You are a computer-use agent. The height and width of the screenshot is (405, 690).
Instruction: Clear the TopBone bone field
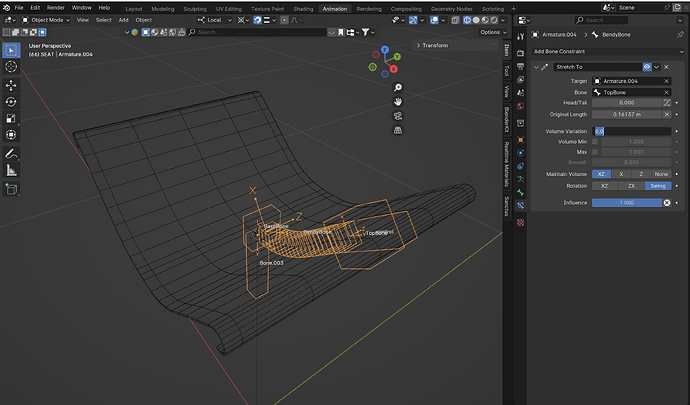(x=666, y=92)
